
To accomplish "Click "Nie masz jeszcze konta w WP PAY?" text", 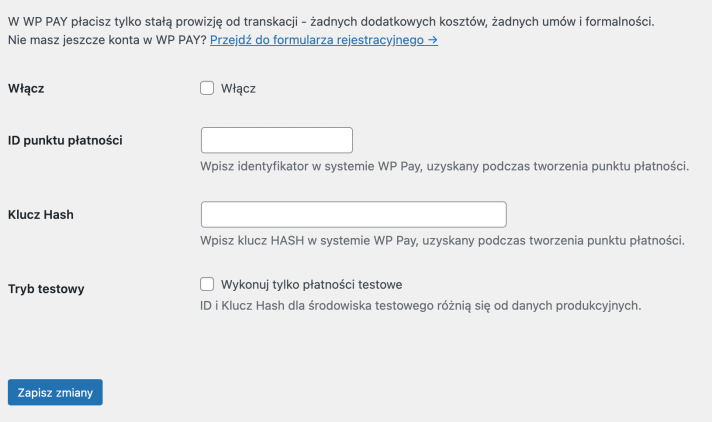I will [106, 40].
